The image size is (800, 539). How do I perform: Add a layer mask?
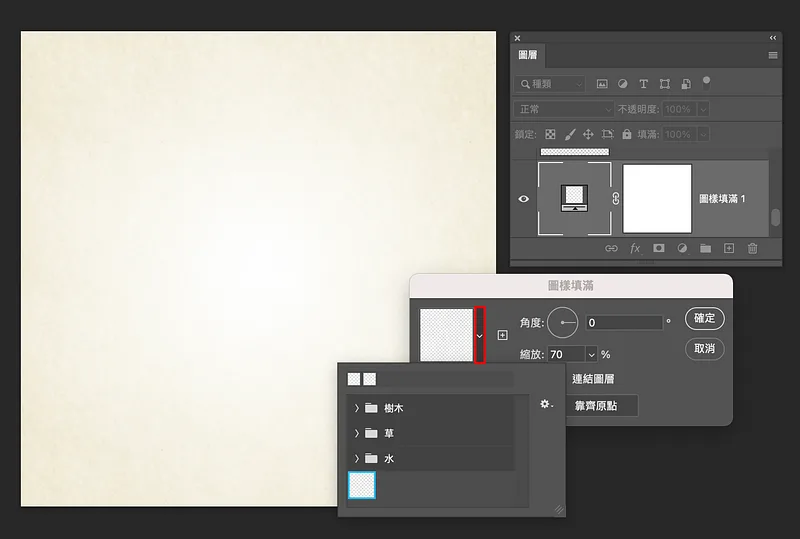659,248
